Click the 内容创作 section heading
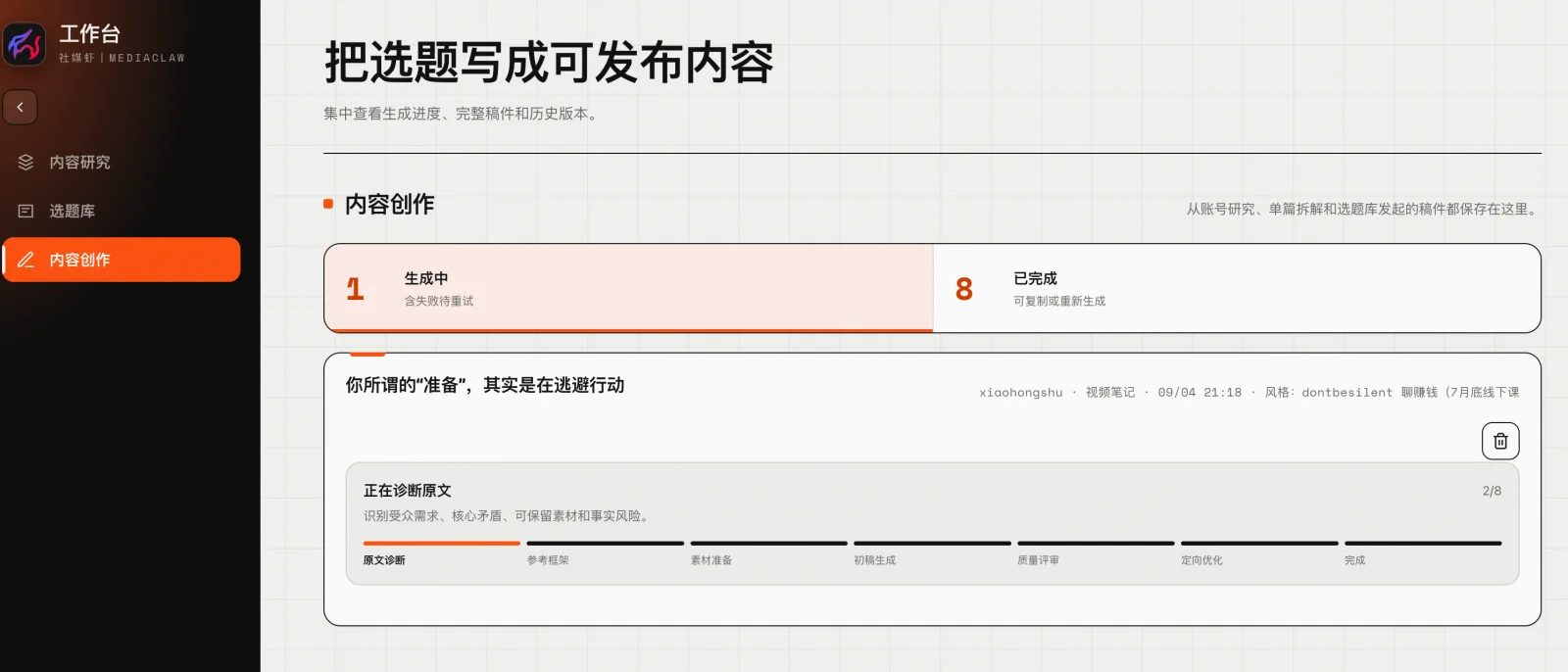The image size is (1568, 672). [390, 204]
